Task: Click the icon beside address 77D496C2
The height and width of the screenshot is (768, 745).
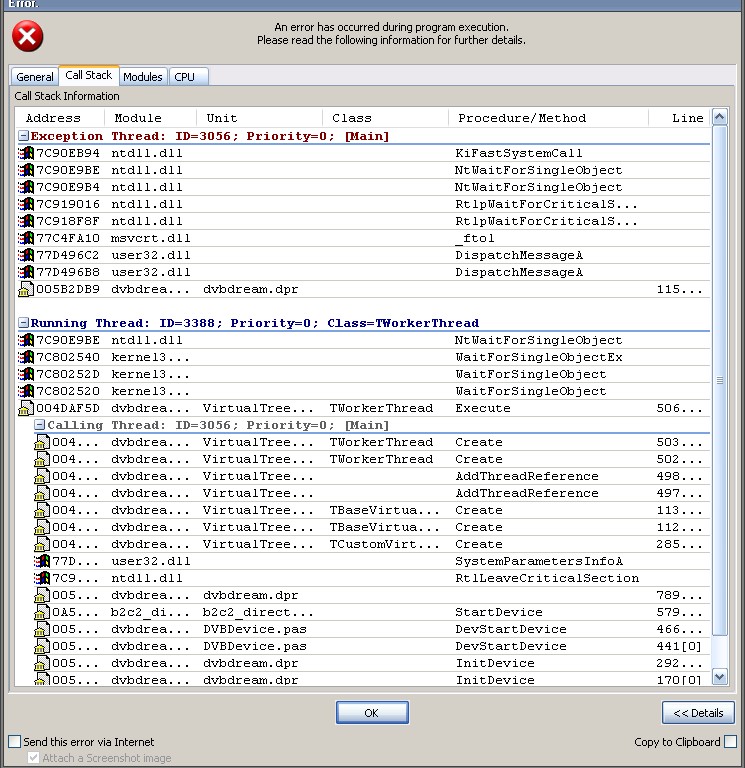Action: (26, 256)
